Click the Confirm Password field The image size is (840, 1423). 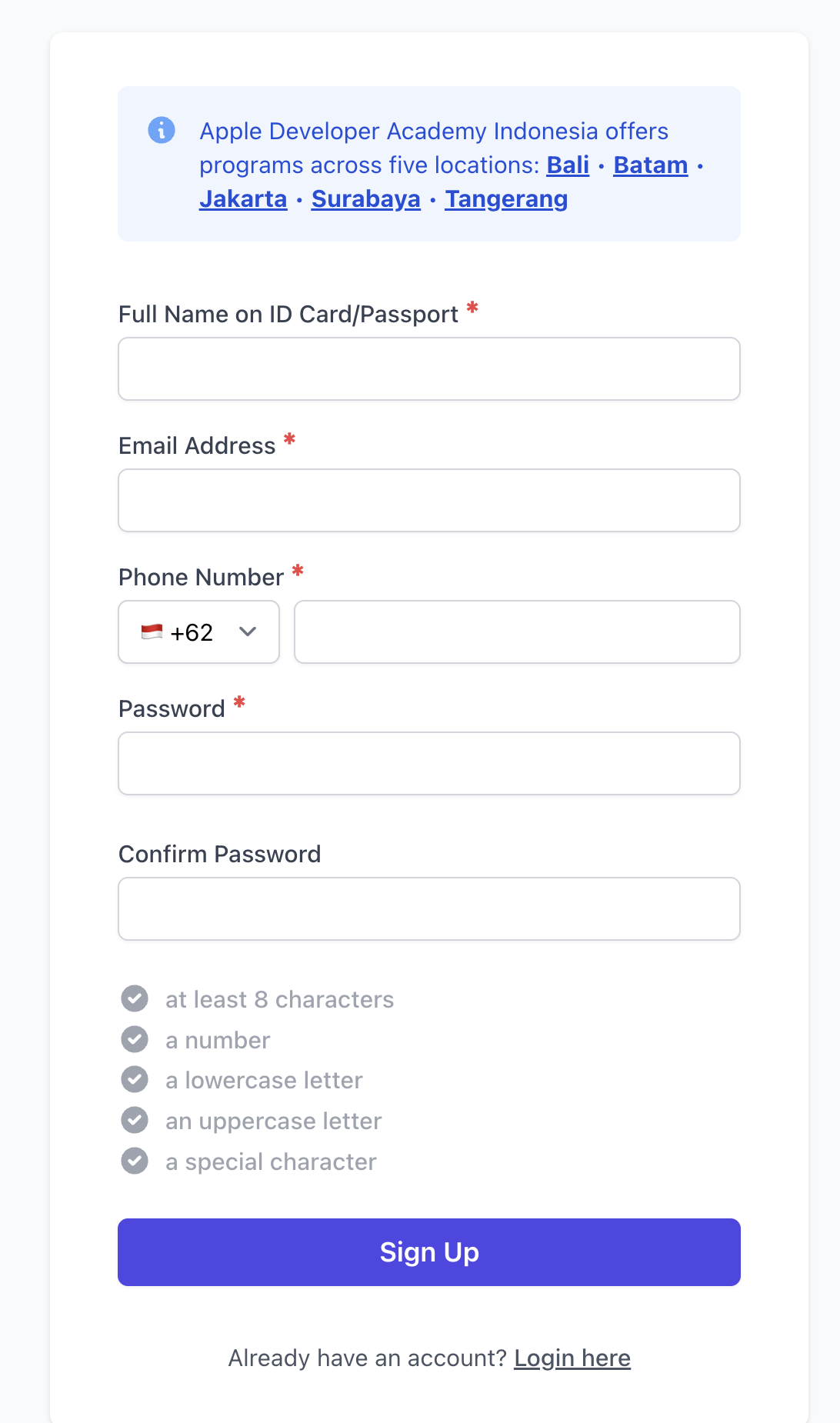point(428,908)
